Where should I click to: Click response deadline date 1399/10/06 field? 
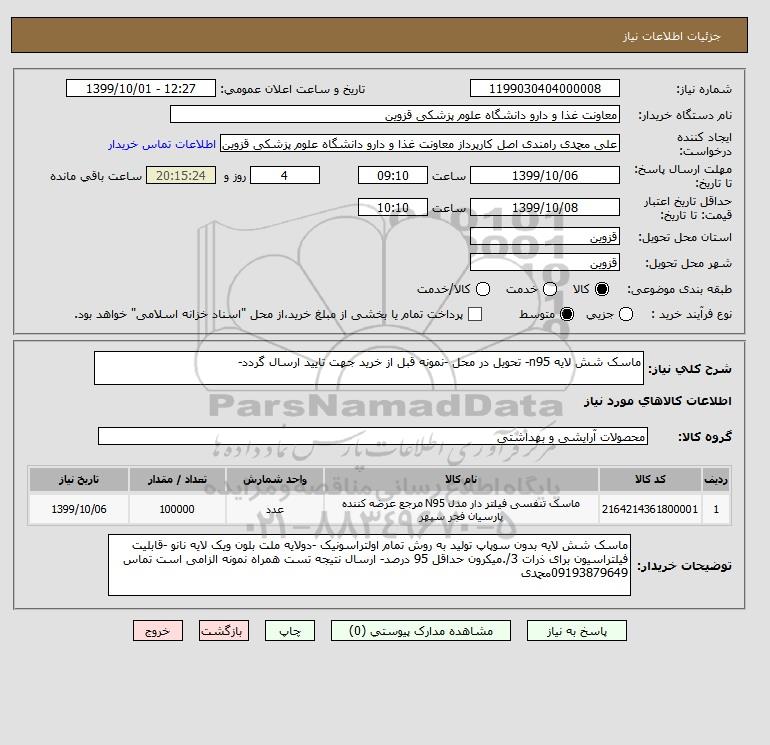[x=545, y=175]
